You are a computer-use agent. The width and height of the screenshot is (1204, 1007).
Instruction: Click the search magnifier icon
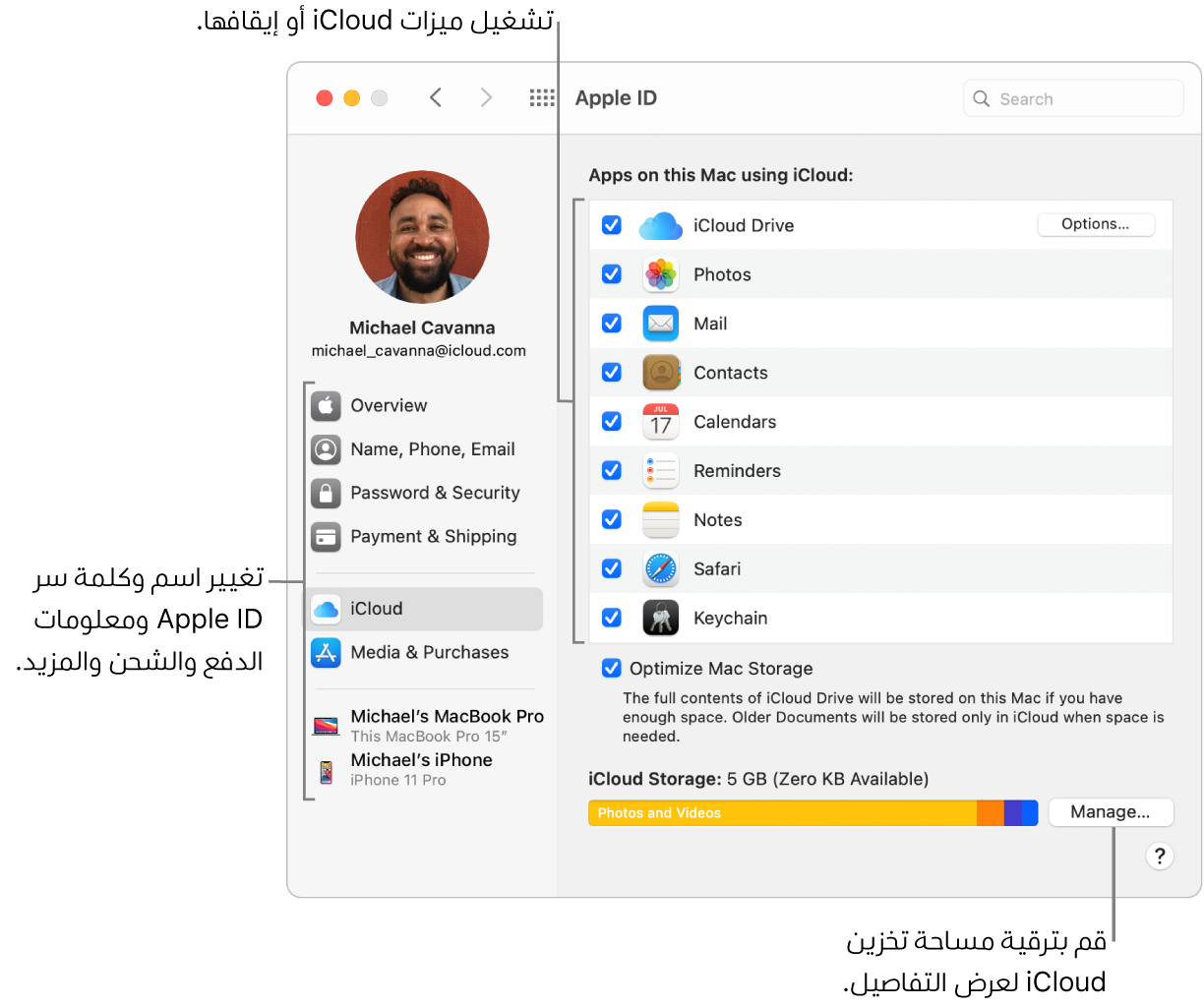tap(981, 98)
